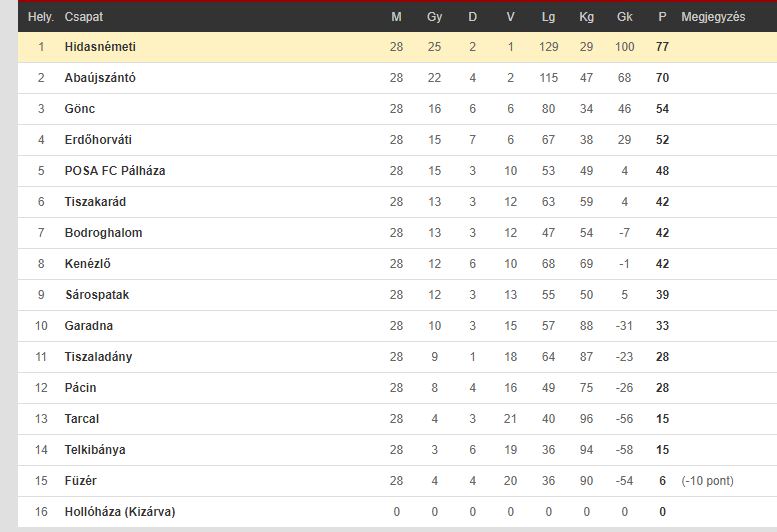Open the Füzér team entry
777x532 pixels.
tap(80, 481)
